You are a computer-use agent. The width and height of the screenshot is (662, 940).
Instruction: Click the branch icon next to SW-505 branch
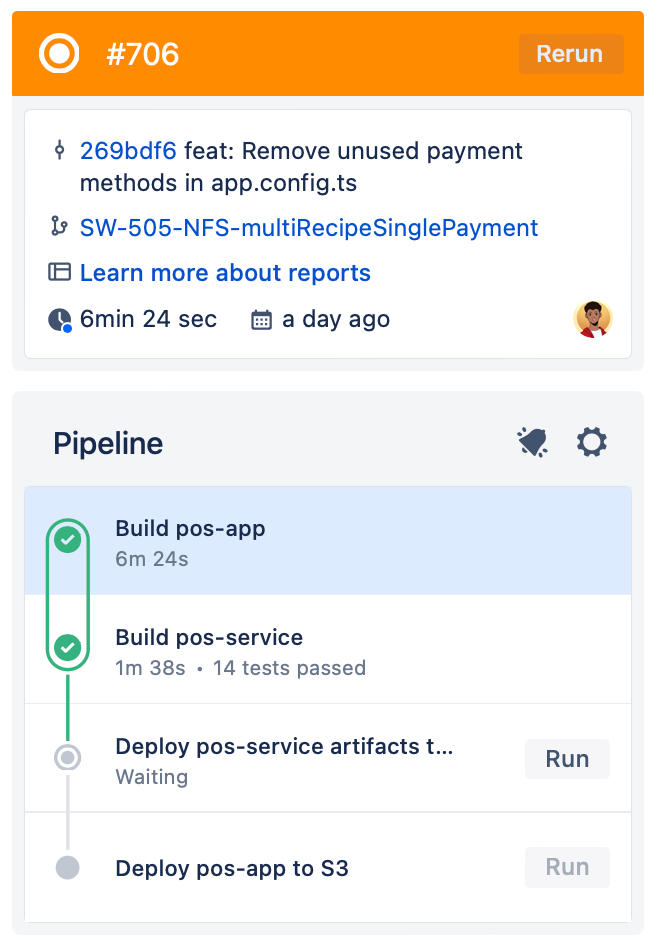coord(59,227)
